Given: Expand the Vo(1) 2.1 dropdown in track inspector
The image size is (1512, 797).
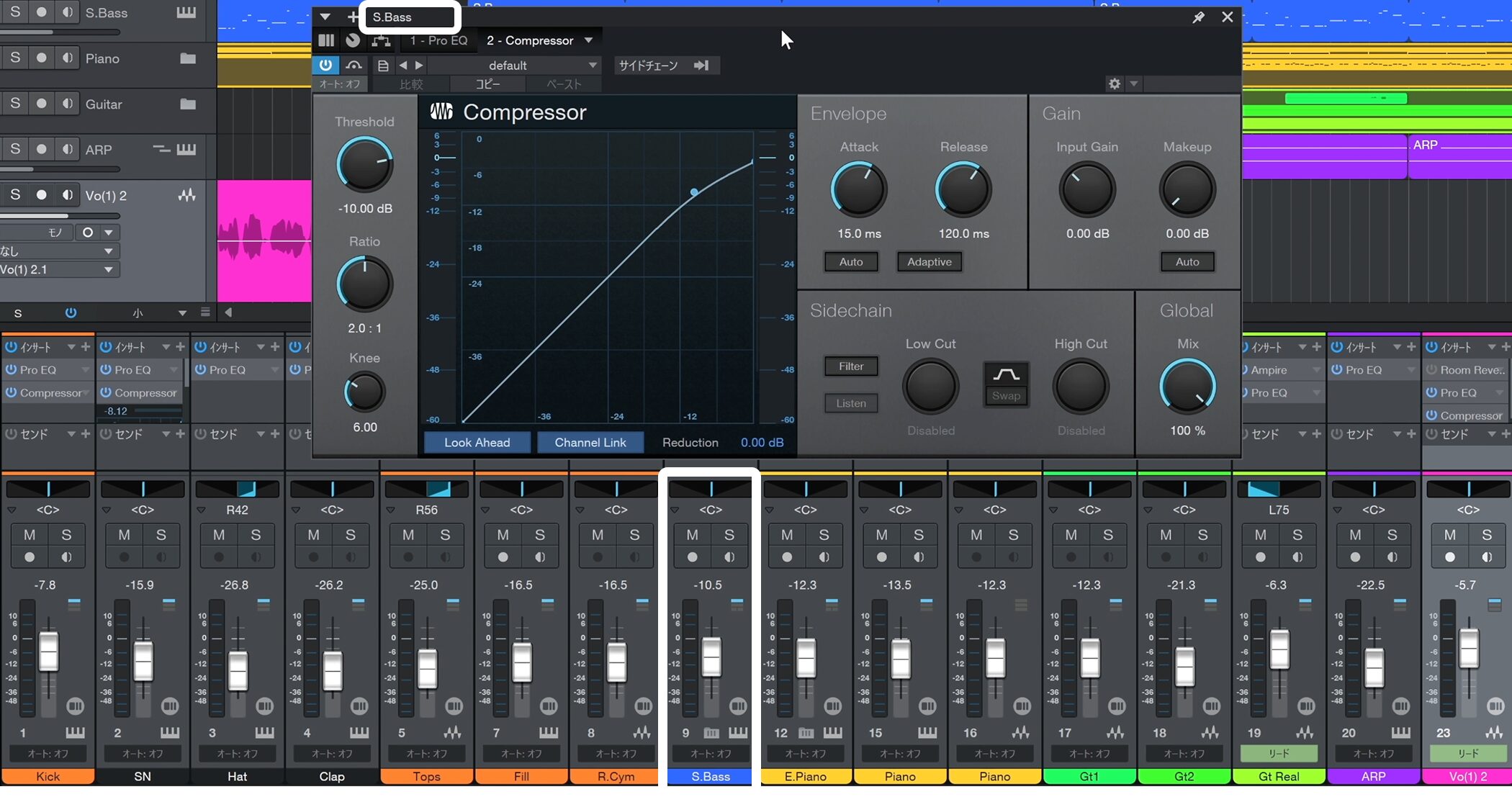Looking at the screenshot, I should click(108, 269).
